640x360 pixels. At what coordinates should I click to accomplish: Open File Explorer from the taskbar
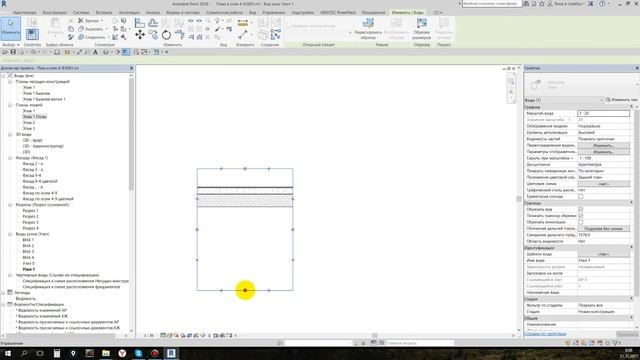click(x=106, y=353)
